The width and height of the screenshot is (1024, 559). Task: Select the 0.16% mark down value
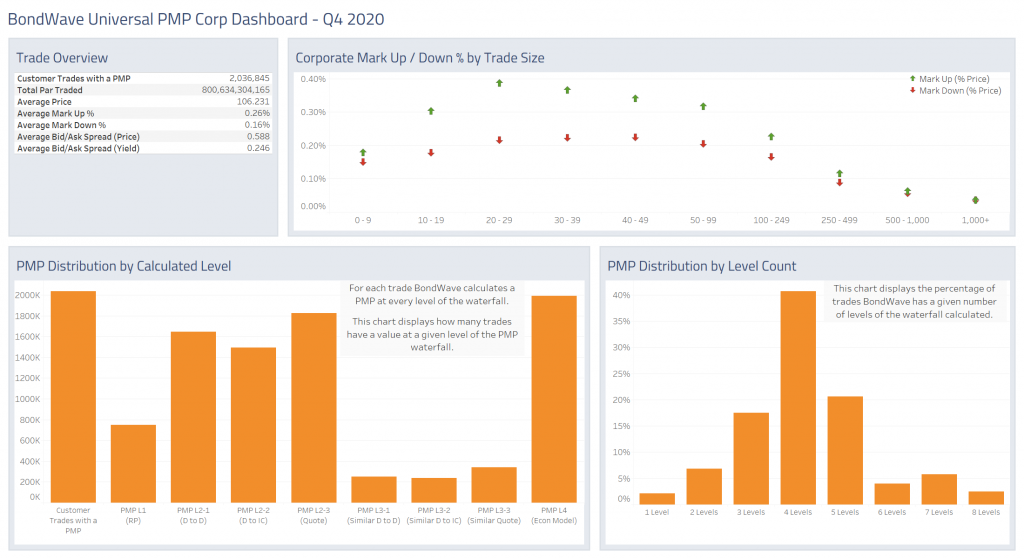coord(257,125)
